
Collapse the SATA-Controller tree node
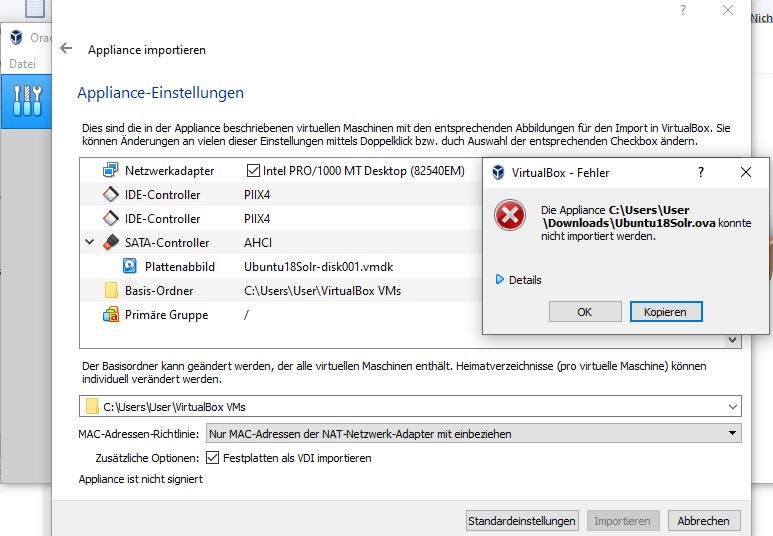click(90, 242)
